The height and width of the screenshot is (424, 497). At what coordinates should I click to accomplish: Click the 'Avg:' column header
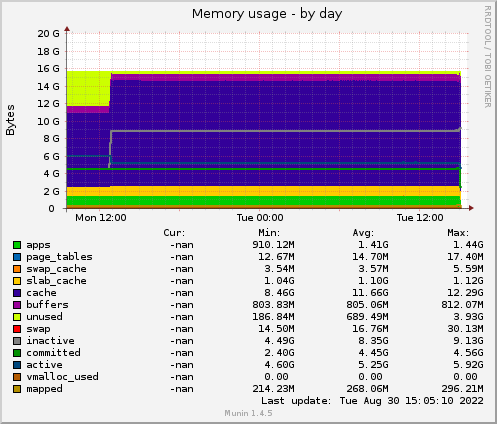363,233
